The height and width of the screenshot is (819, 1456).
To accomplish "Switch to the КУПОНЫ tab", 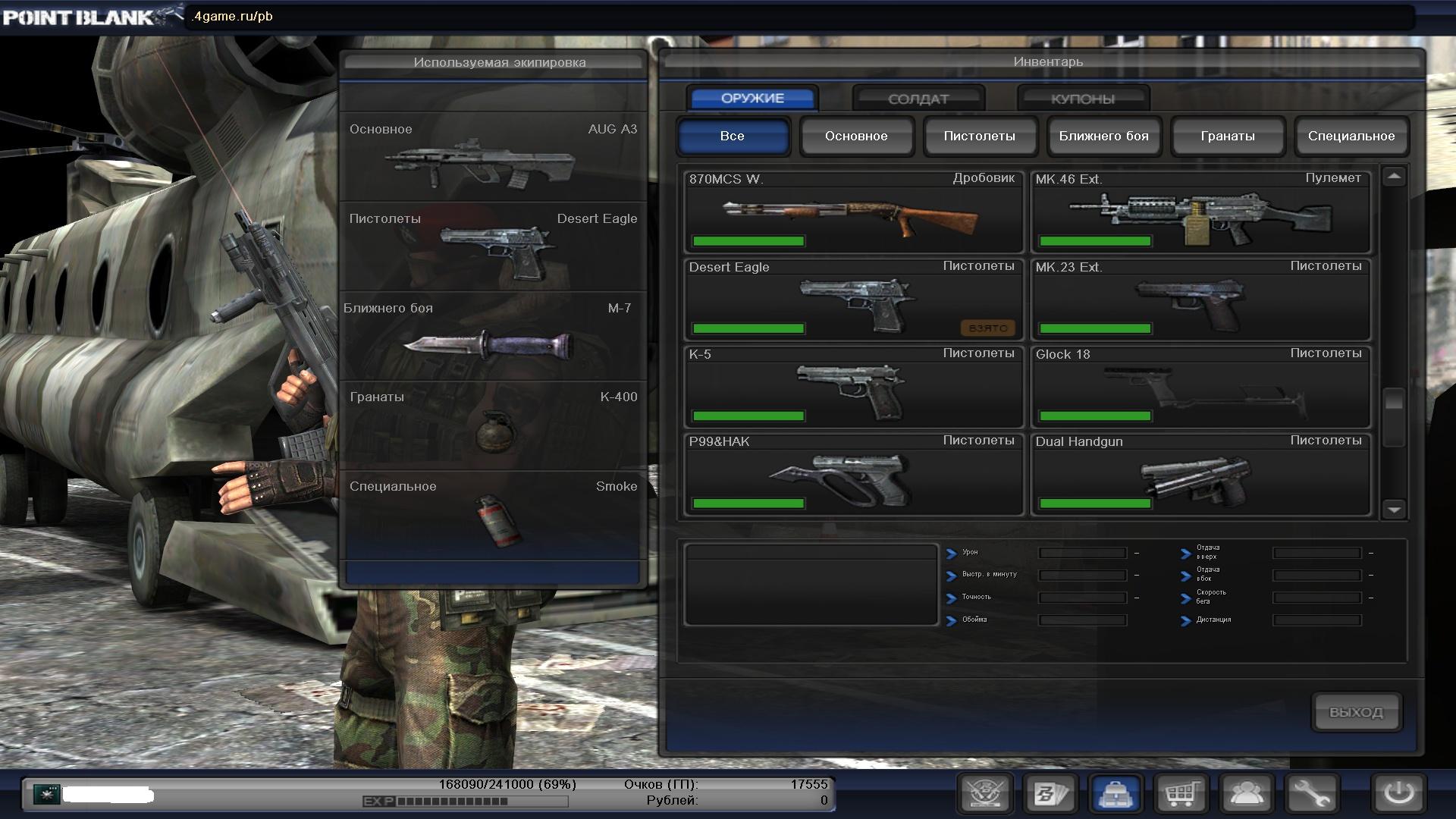I will [x=1082, y=99].
